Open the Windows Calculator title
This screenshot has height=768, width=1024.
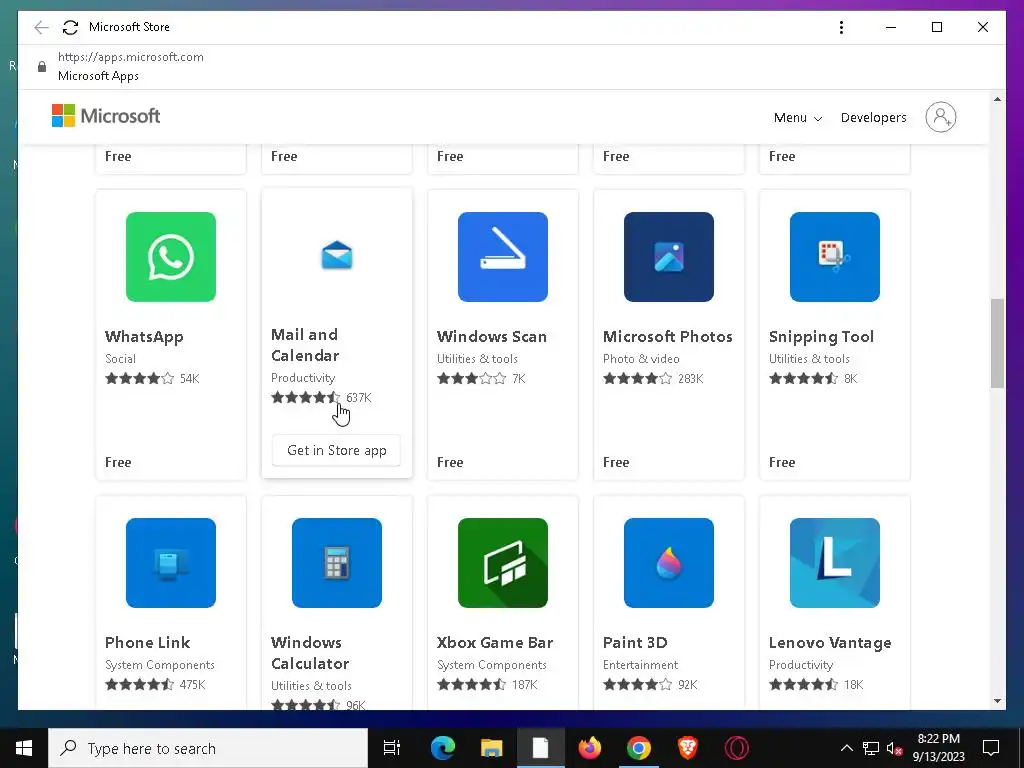[x=310, y=653]
